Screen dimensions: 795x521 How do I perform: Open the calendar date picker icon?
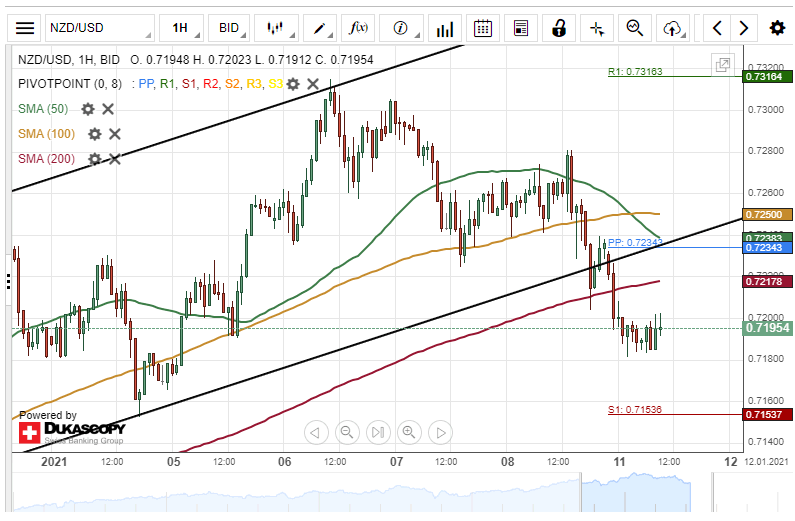tap(483, 27)
